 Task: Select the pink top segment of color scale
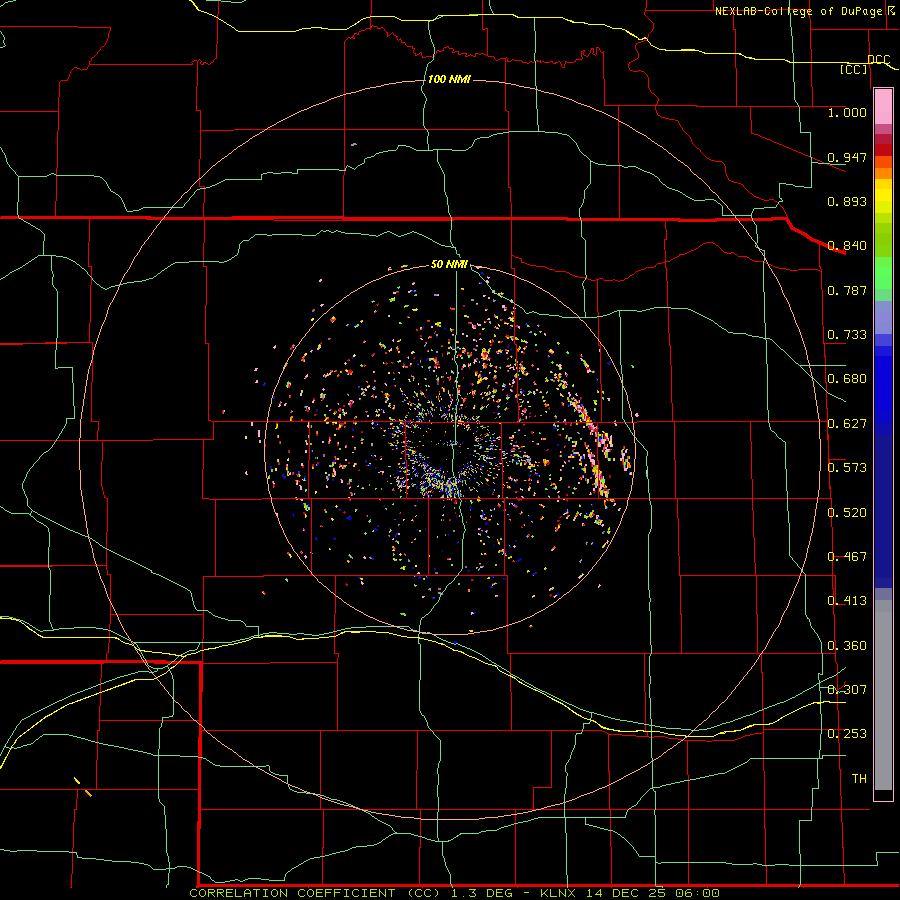[x=883, y=106]
